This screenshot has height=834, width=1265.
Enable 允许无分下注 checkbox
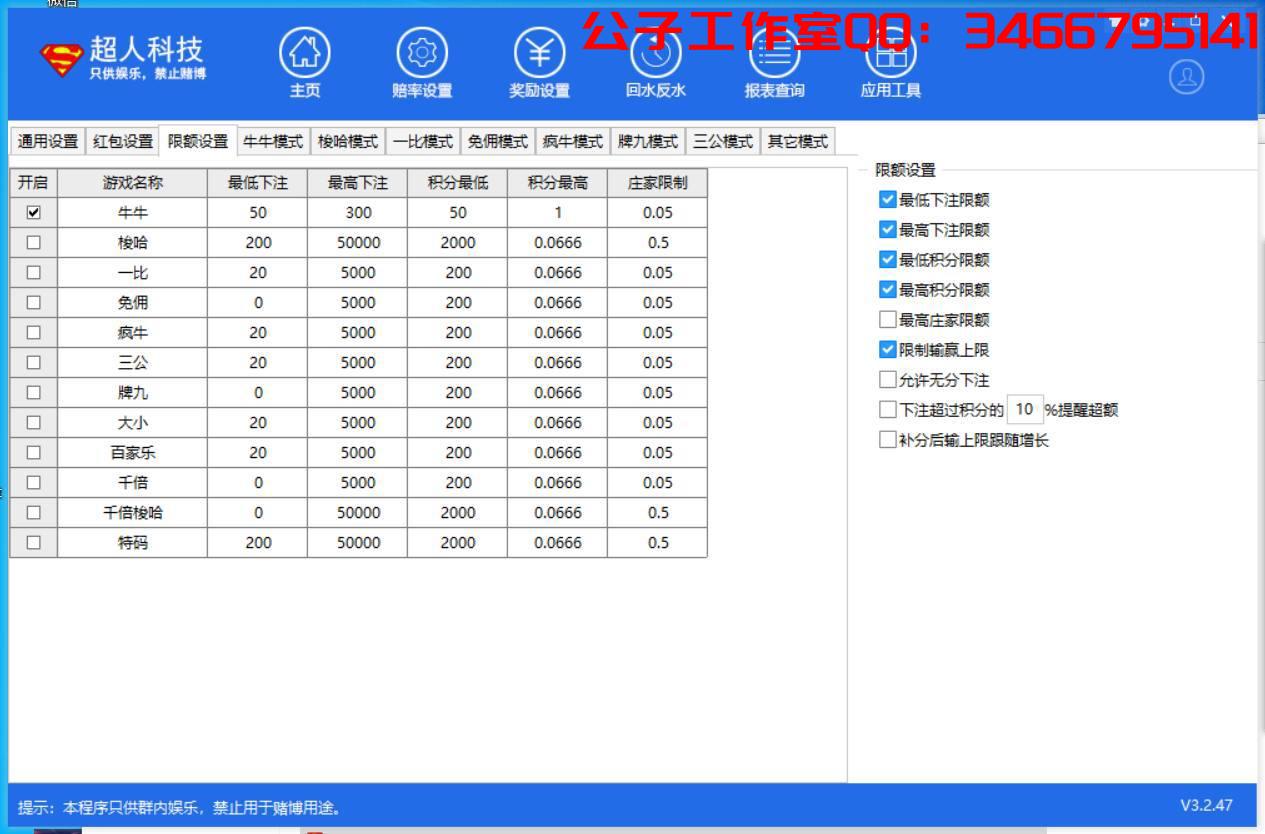pos(888,380)
